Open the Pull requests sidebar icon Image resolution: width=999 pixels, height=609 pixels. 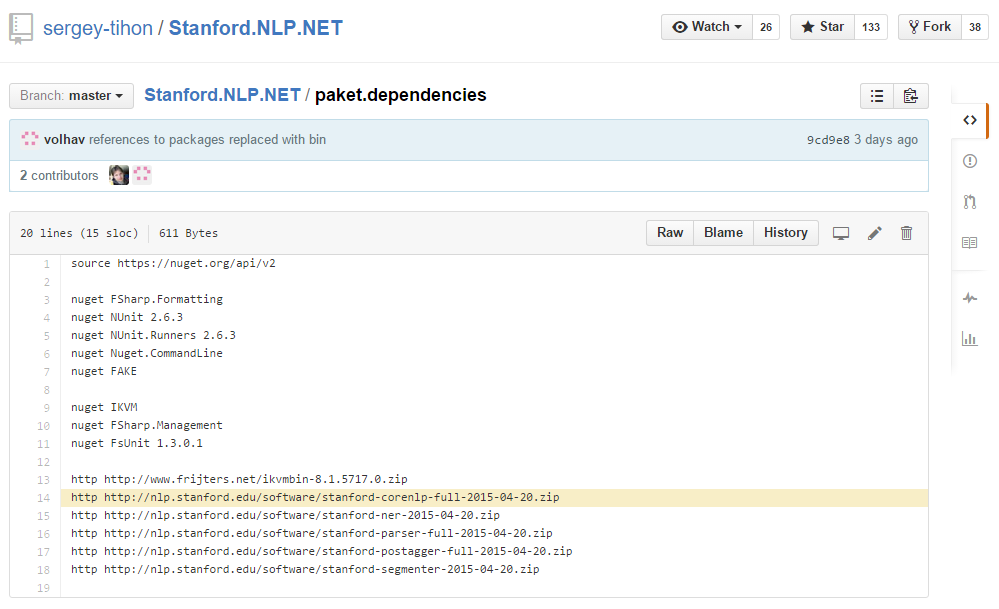tap(970, 202)
